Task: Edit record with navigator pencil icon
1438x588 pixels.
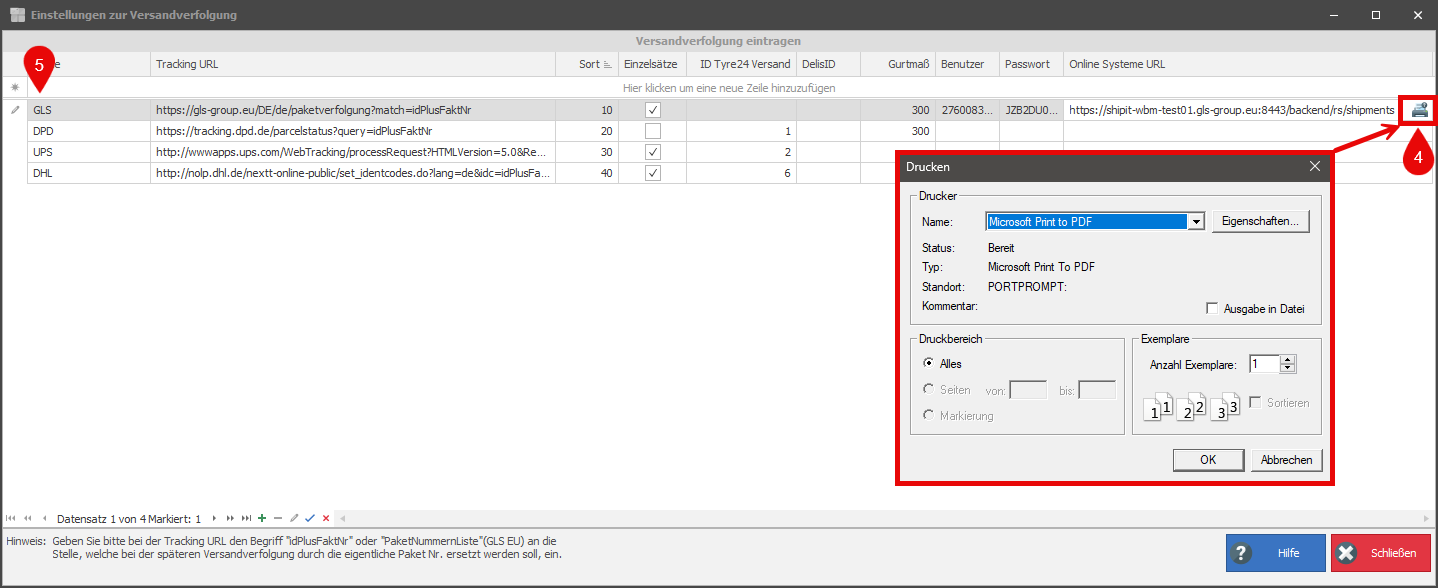Action: pyautogui.click(x=294, y=518)
